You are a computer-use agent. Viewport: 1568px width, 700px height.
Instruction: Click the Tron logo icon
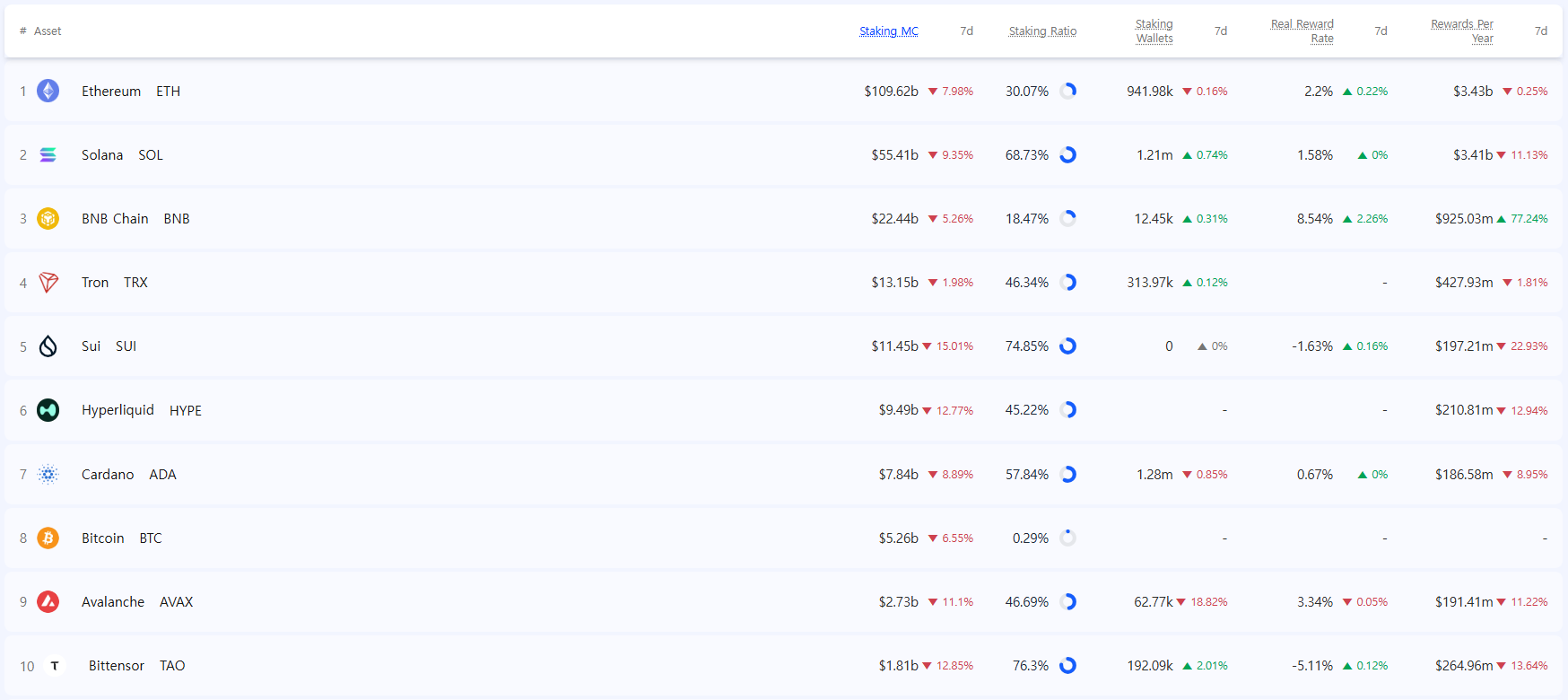click(48, 283)
